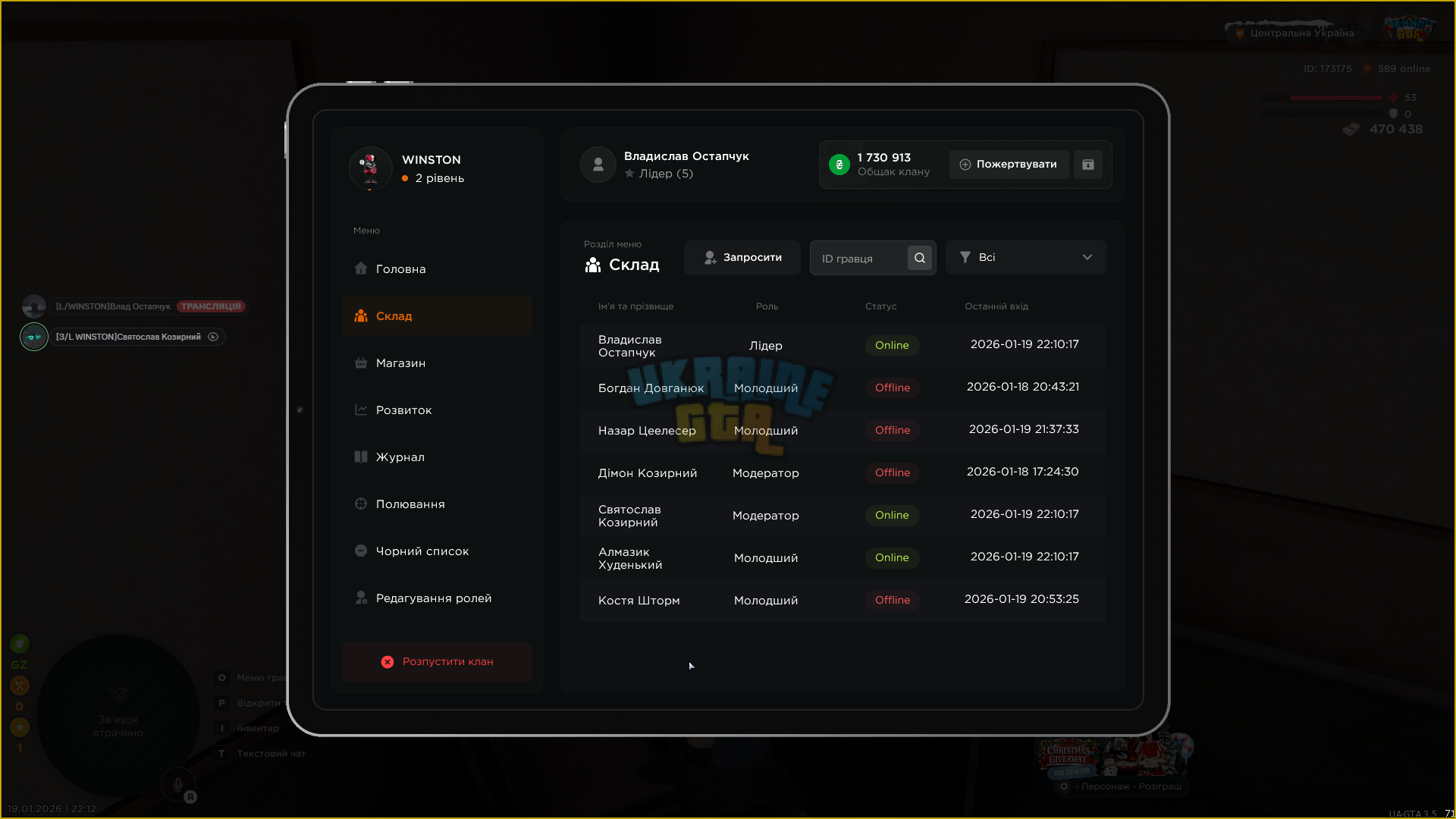Viewport: 1456px width, 819px height.
Task: Click the last login 2026-01-18 20:43:21
Action: tap(1023, 387)
